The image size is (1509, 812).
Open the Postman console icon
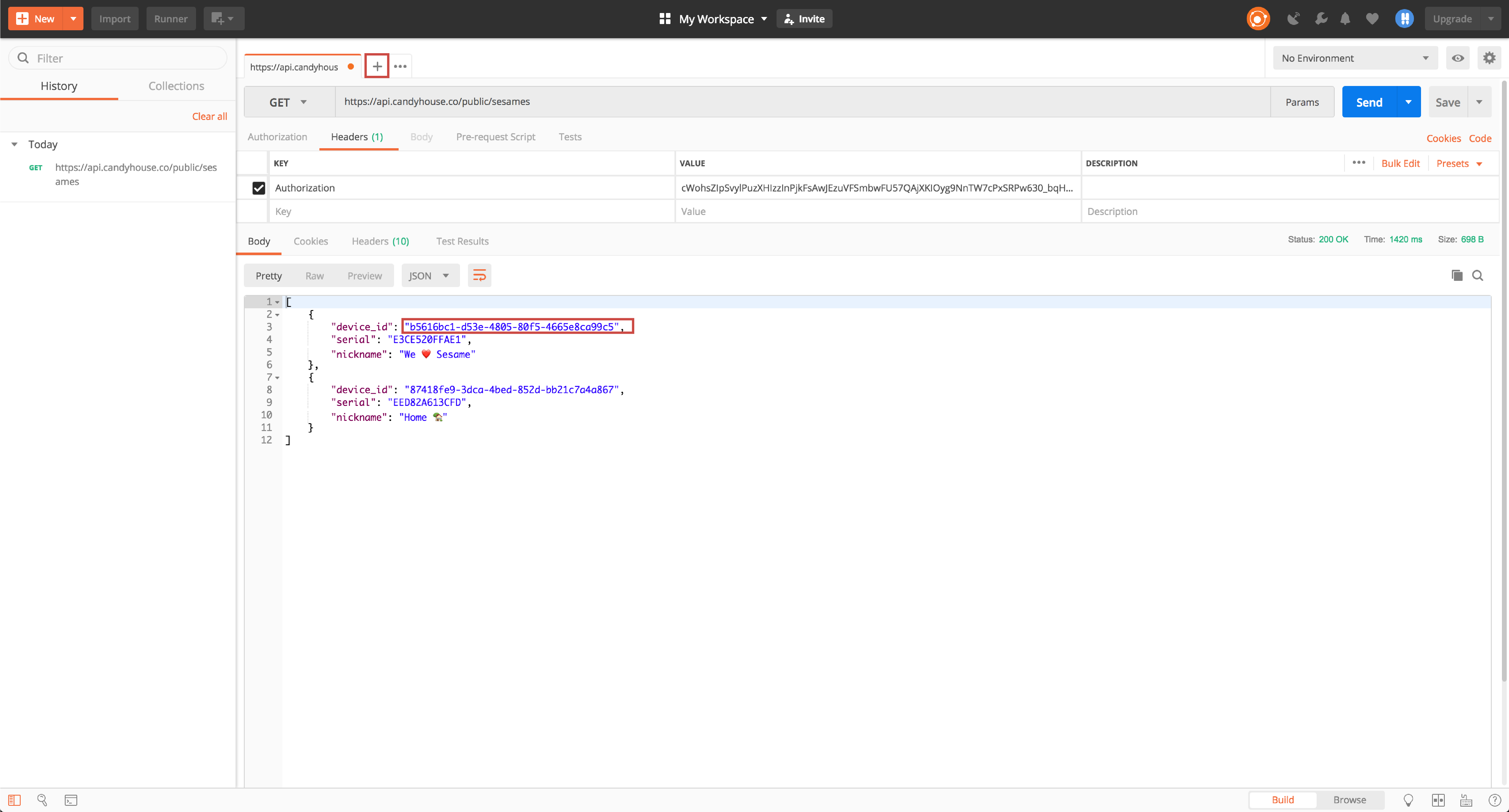(x=71, y=800)
